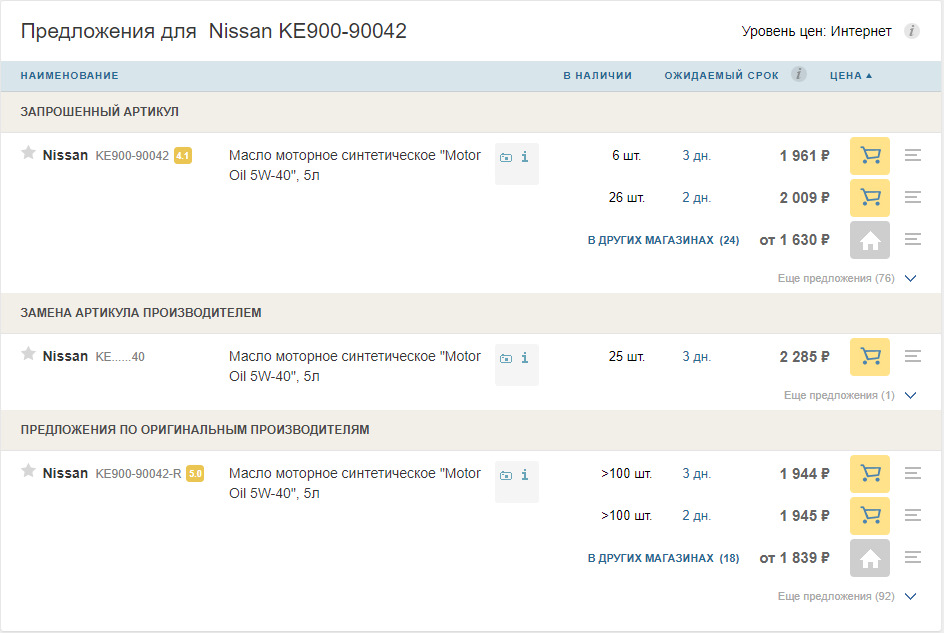Viewport: 944px width, 633px height.
Task: Click the 5.0 rating badge
Action: click(195, 473)
